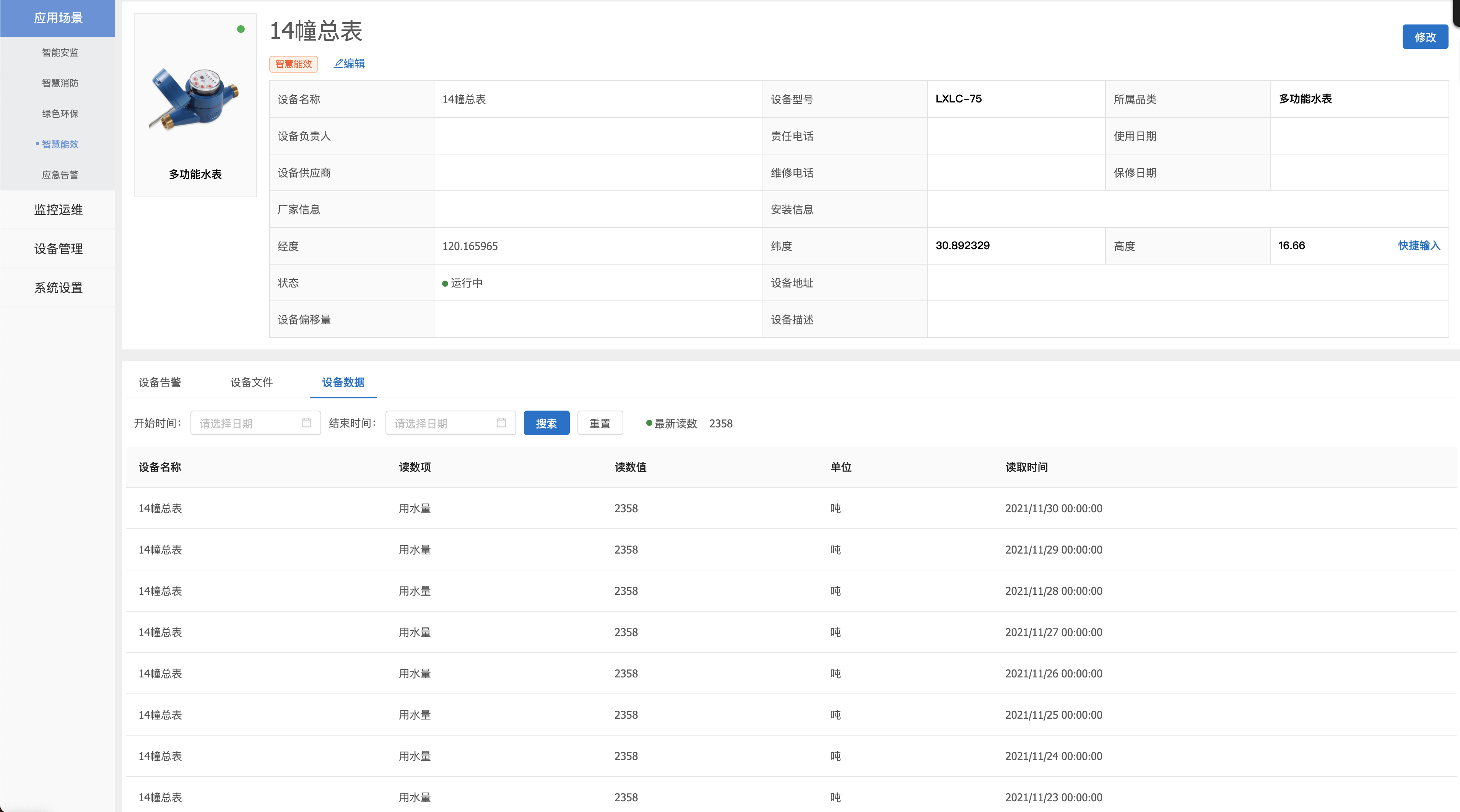Click the 多功能水表 category value in info table
The width and height of the screenshot is (1460, 812).
point(1305,99)
